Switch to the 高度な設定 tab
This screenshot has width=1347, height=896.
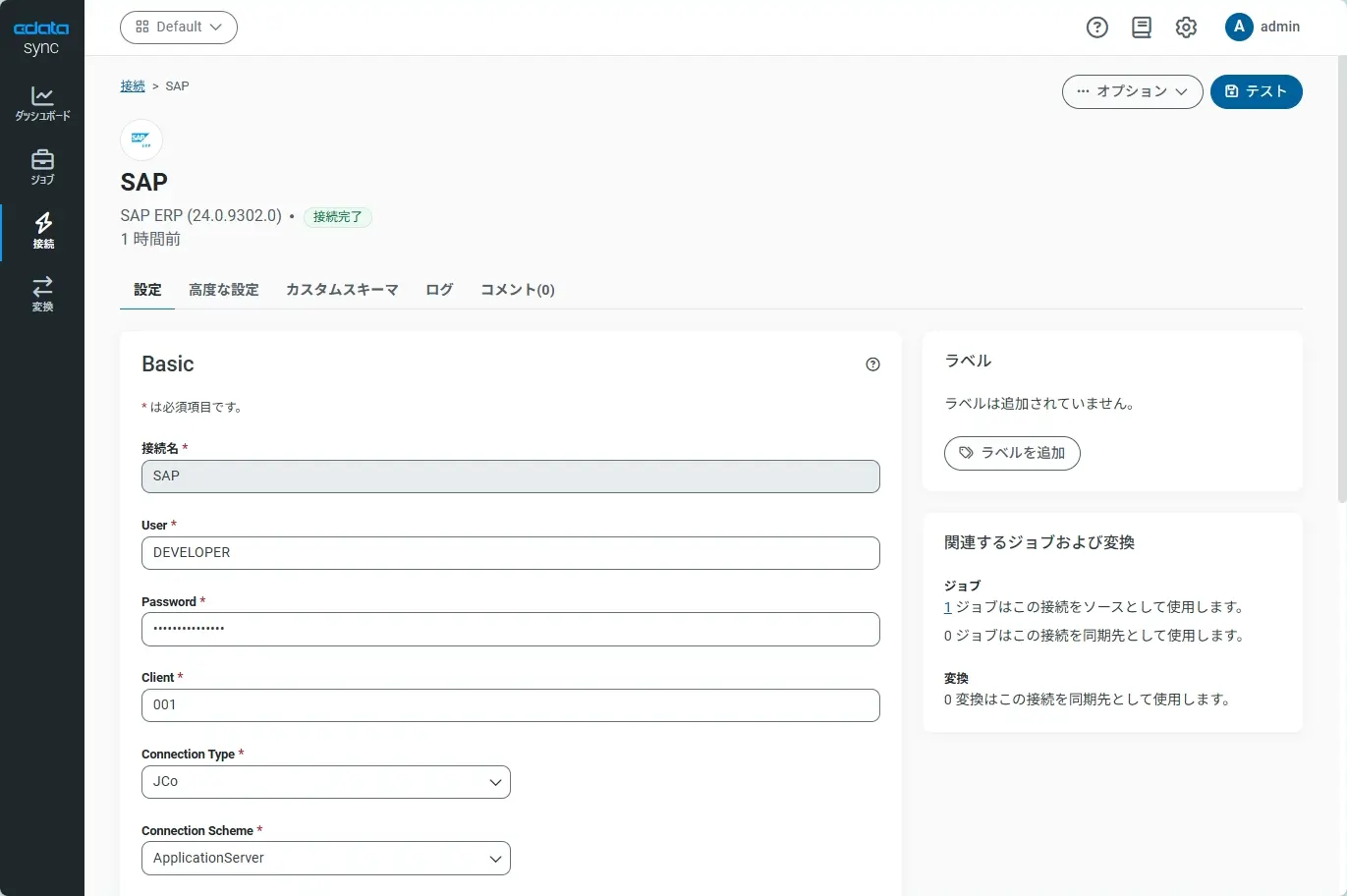[x=223, y=289]
